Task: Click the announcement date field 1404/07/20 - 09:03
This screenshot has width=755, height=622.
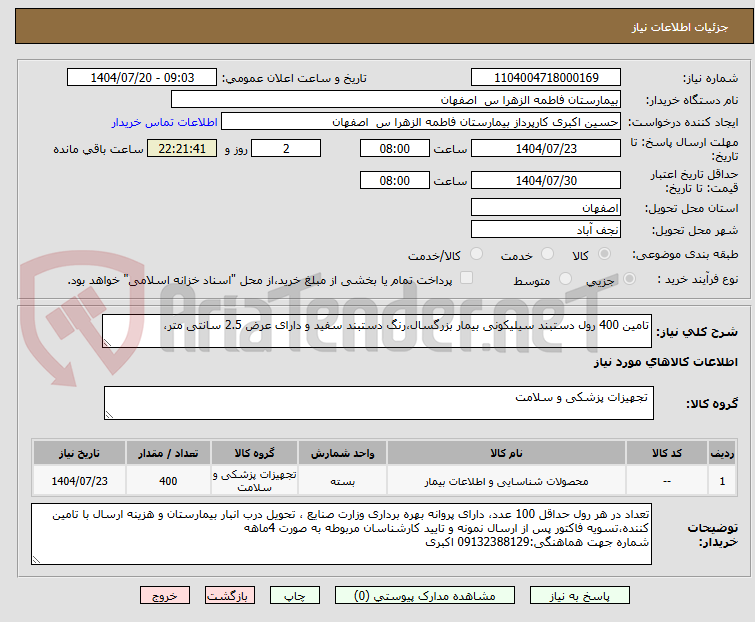Action: point(142,78)
